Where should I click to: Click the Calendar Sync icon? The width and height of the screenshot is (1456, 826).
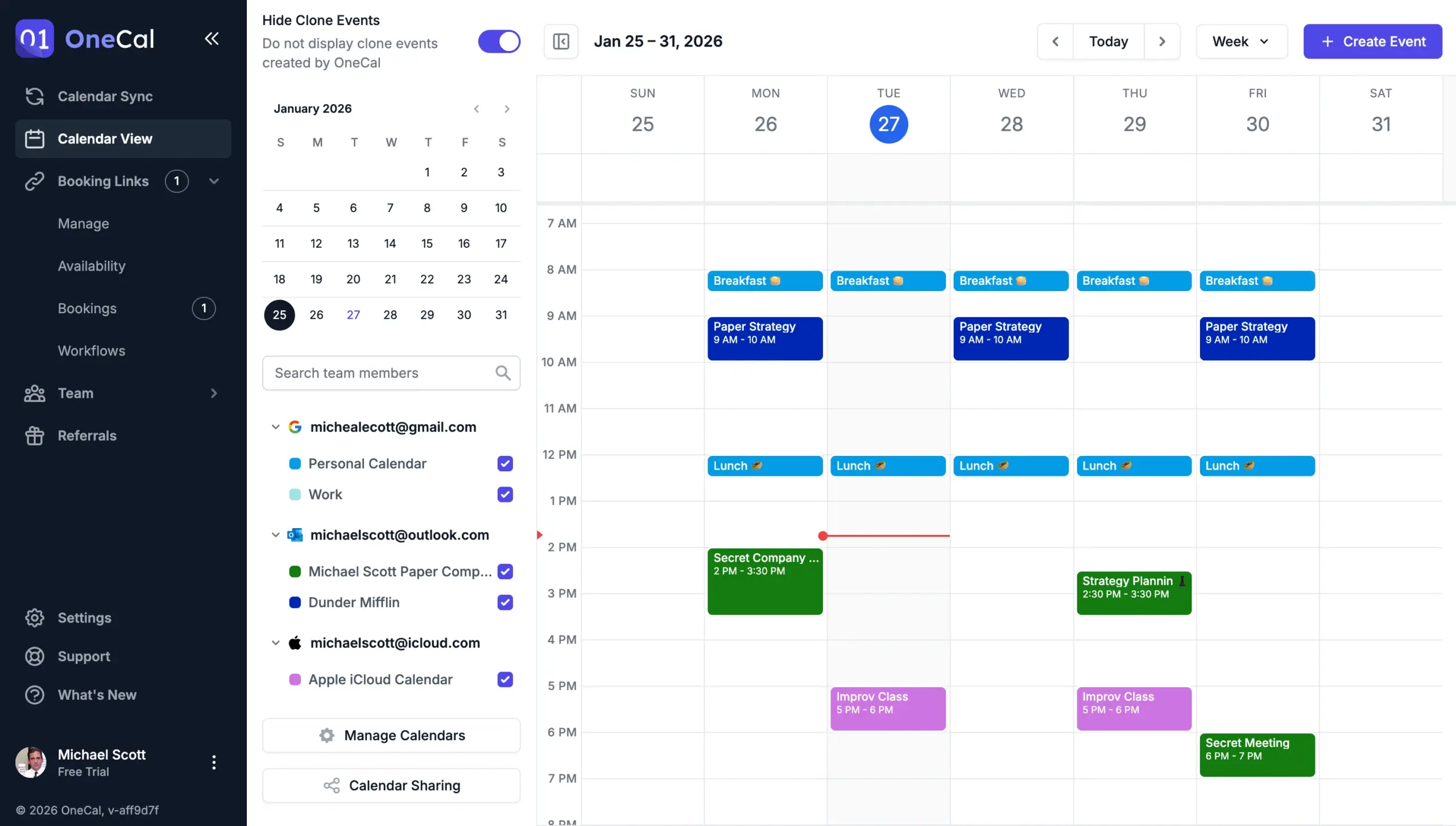point(35,96)
